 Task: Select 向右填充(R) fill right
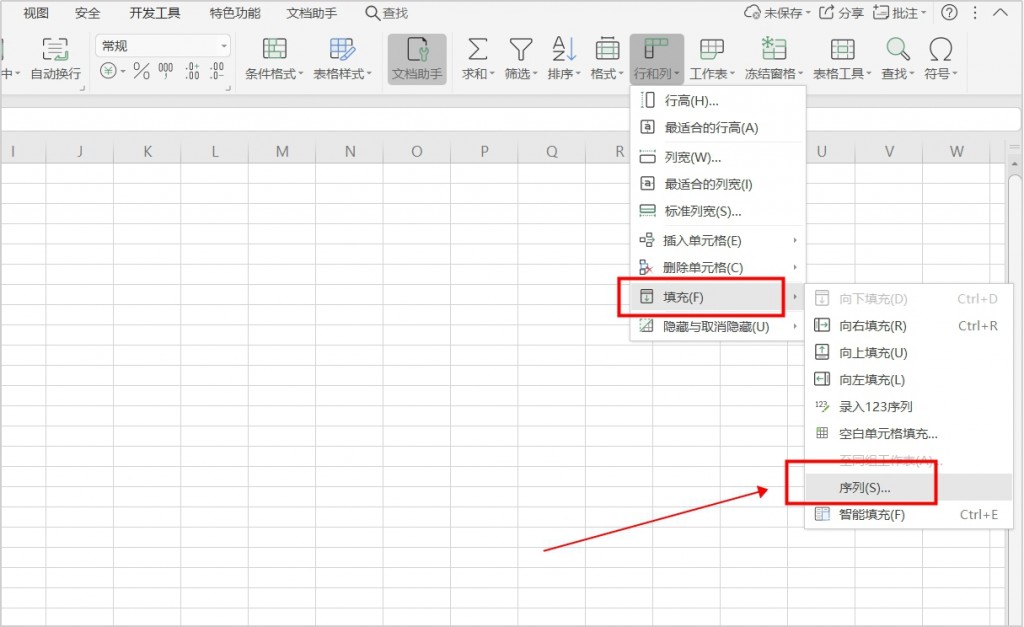pos(908,325)
